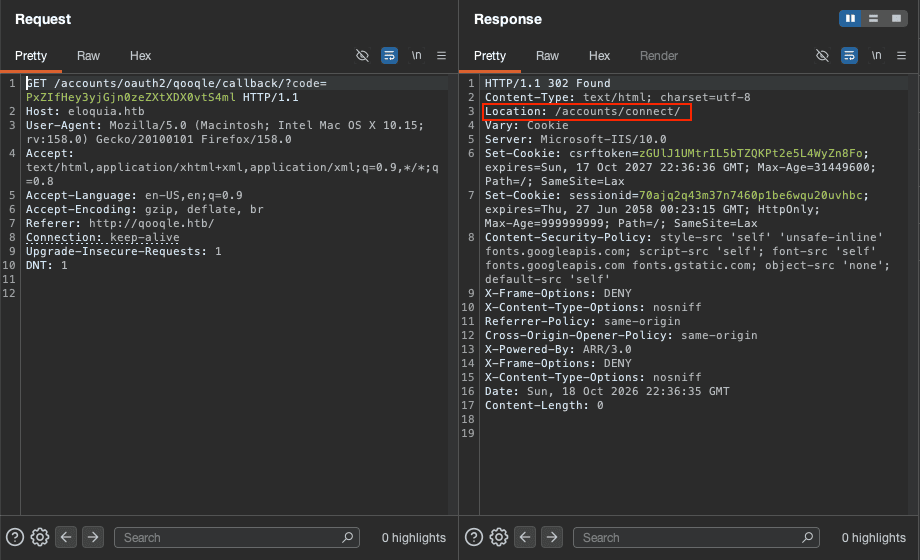Toggle line wrap in Response panel
The image size is (920, 560).
tap(849, 56)
